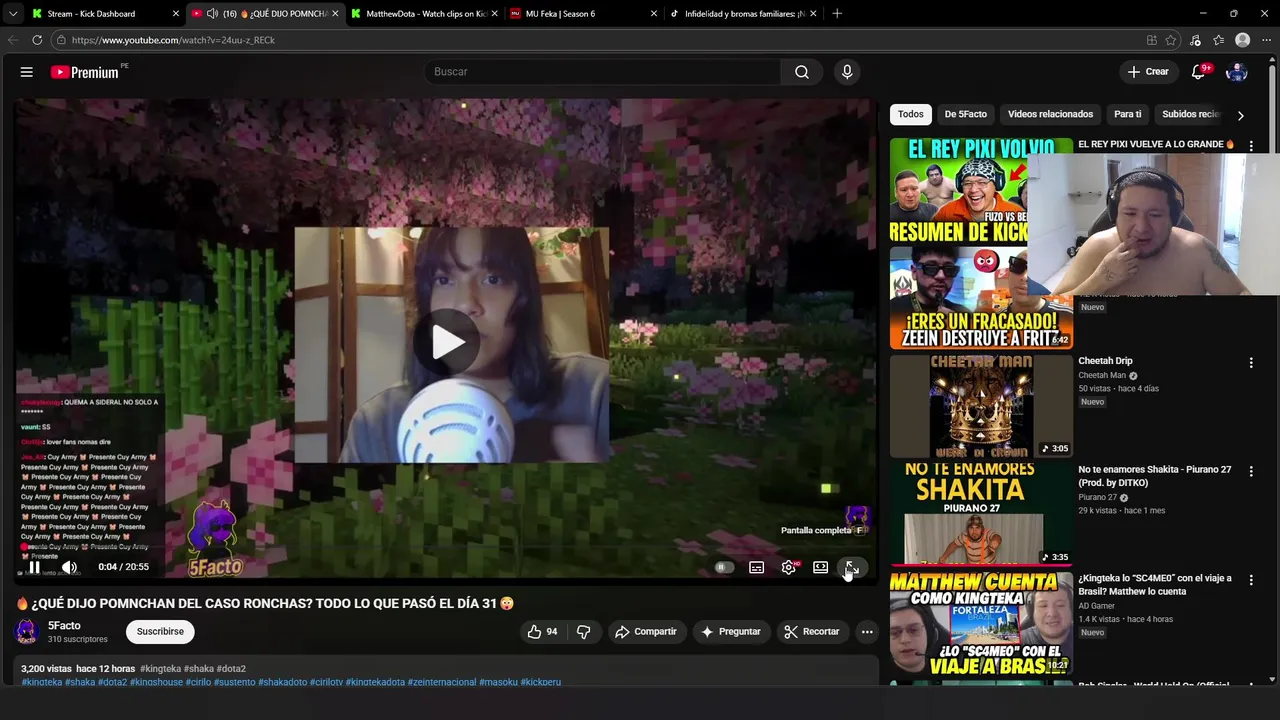Like the video with thumbs up
1280x720 pixels.
(543, 632)
